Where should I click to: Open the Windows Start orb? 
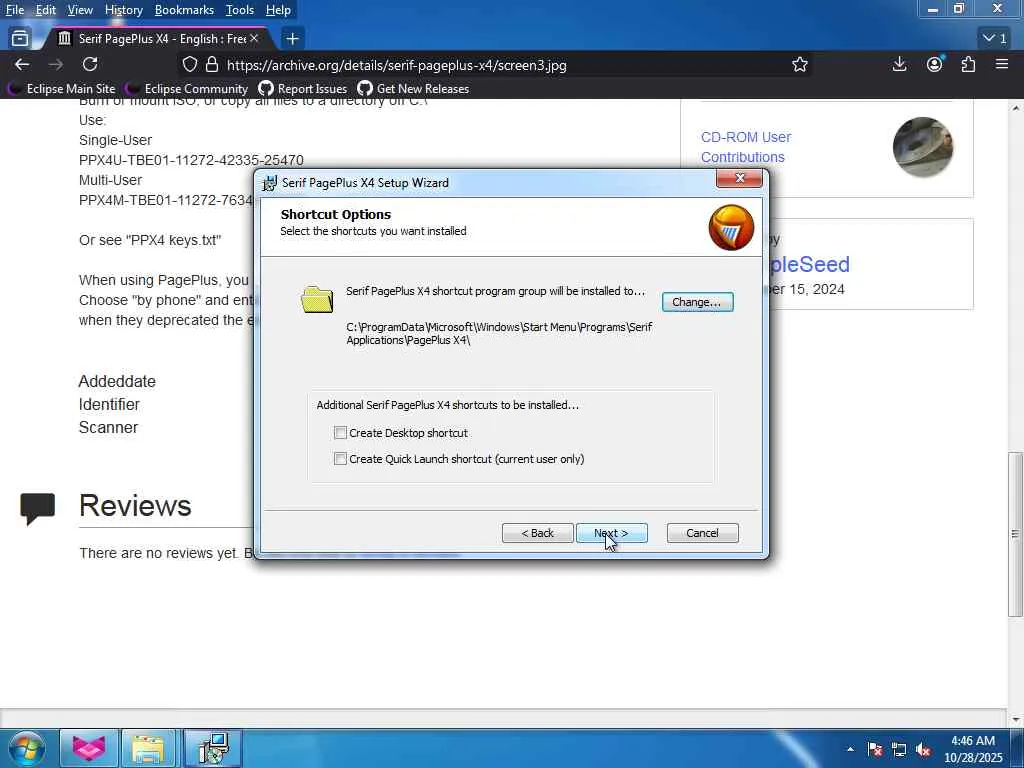pos(27,748)
